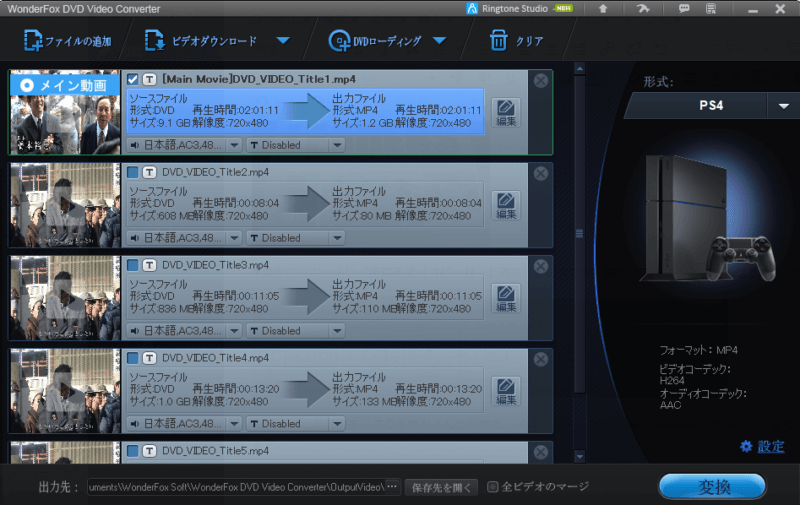Expand the DVD loading dropdown arrow
The width and height of the screenshot is (800, 505).
click(x=439, y=40)
